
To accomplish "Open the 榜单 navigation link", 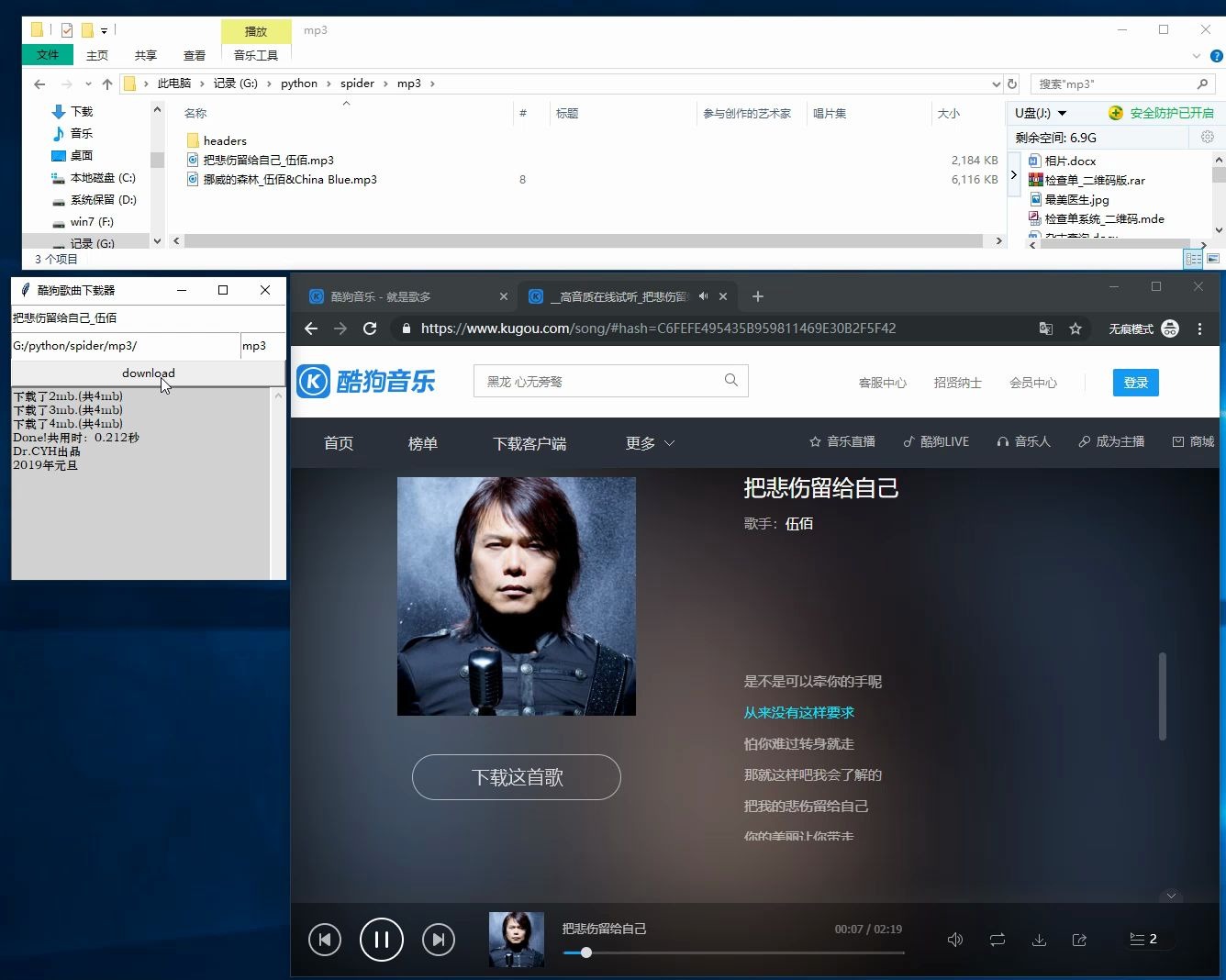I will (422, 443).
